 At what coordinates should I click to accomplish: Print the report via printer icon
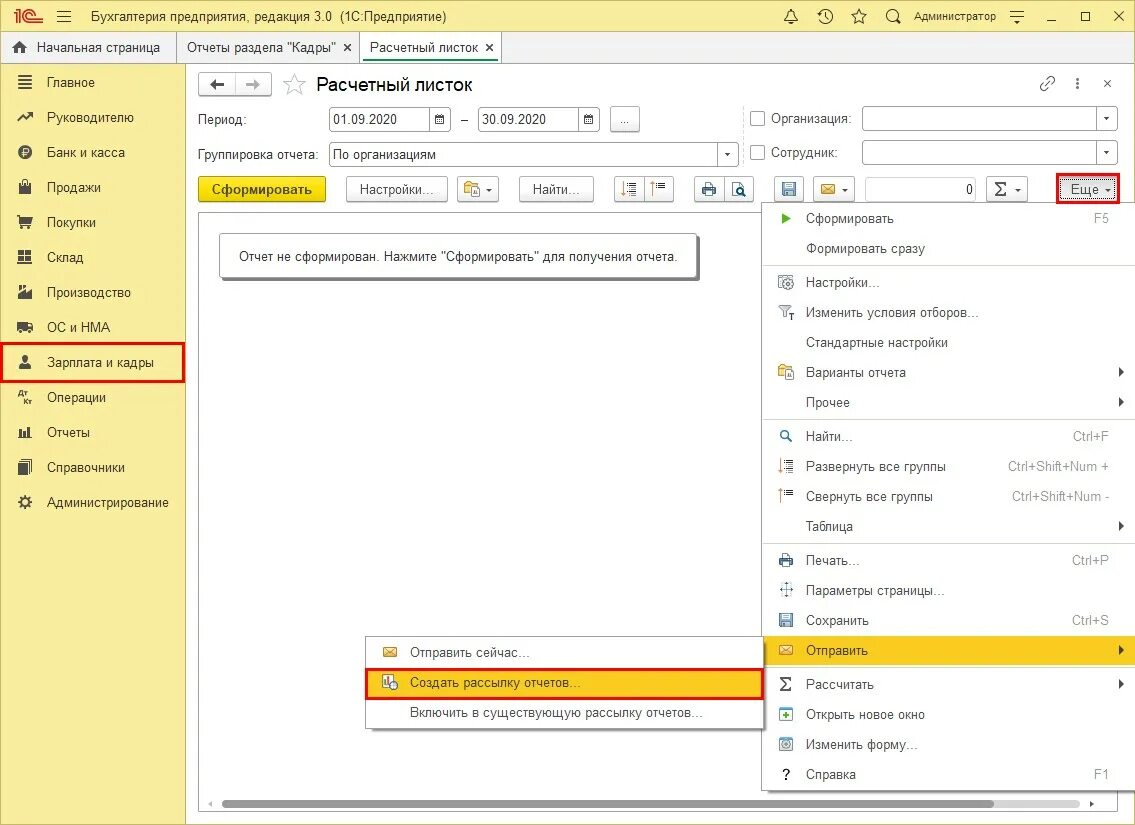[709, 189]
